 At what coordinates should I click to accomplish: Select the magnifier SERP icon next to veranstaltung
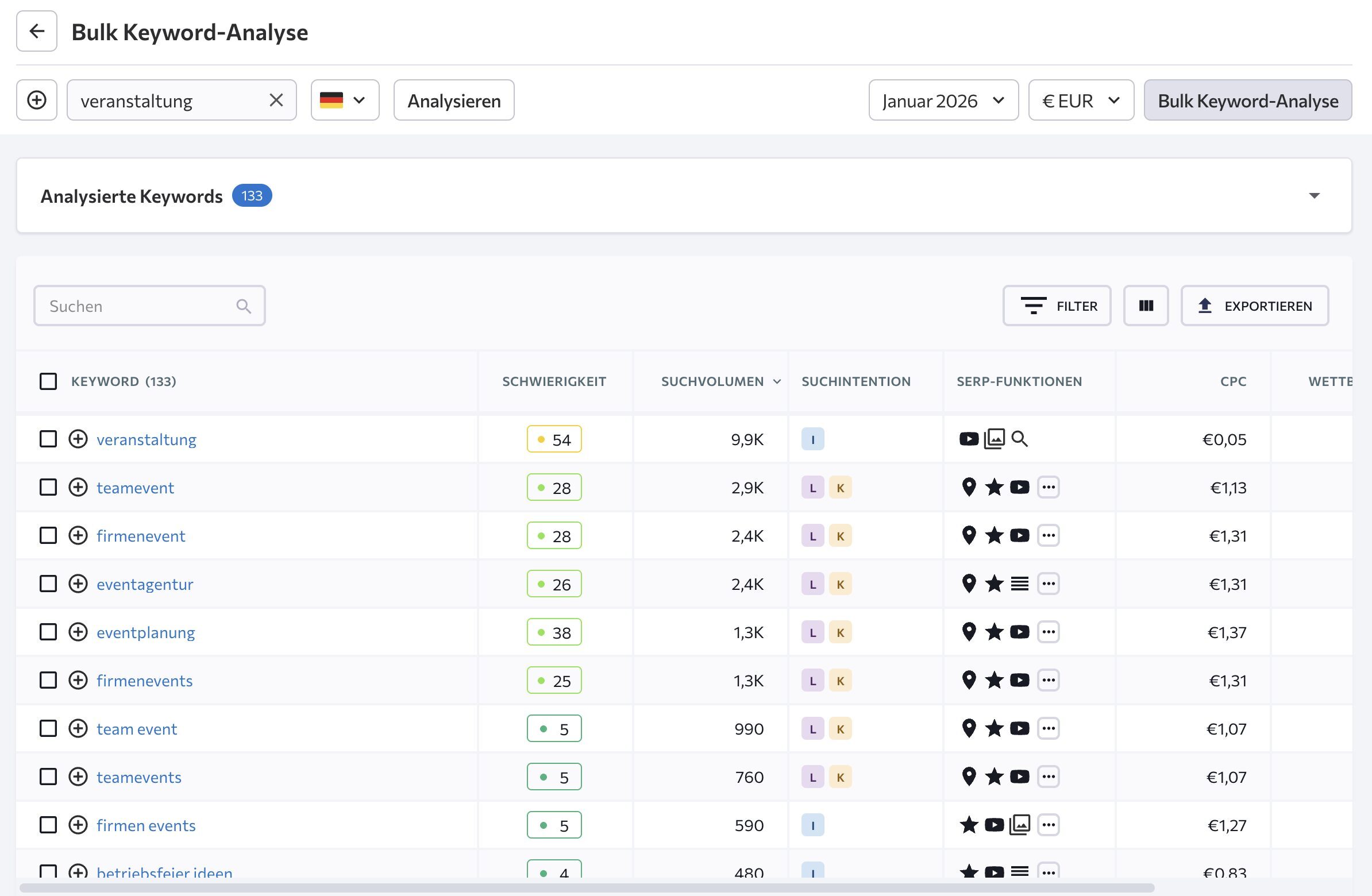(x=1019, y=439)
